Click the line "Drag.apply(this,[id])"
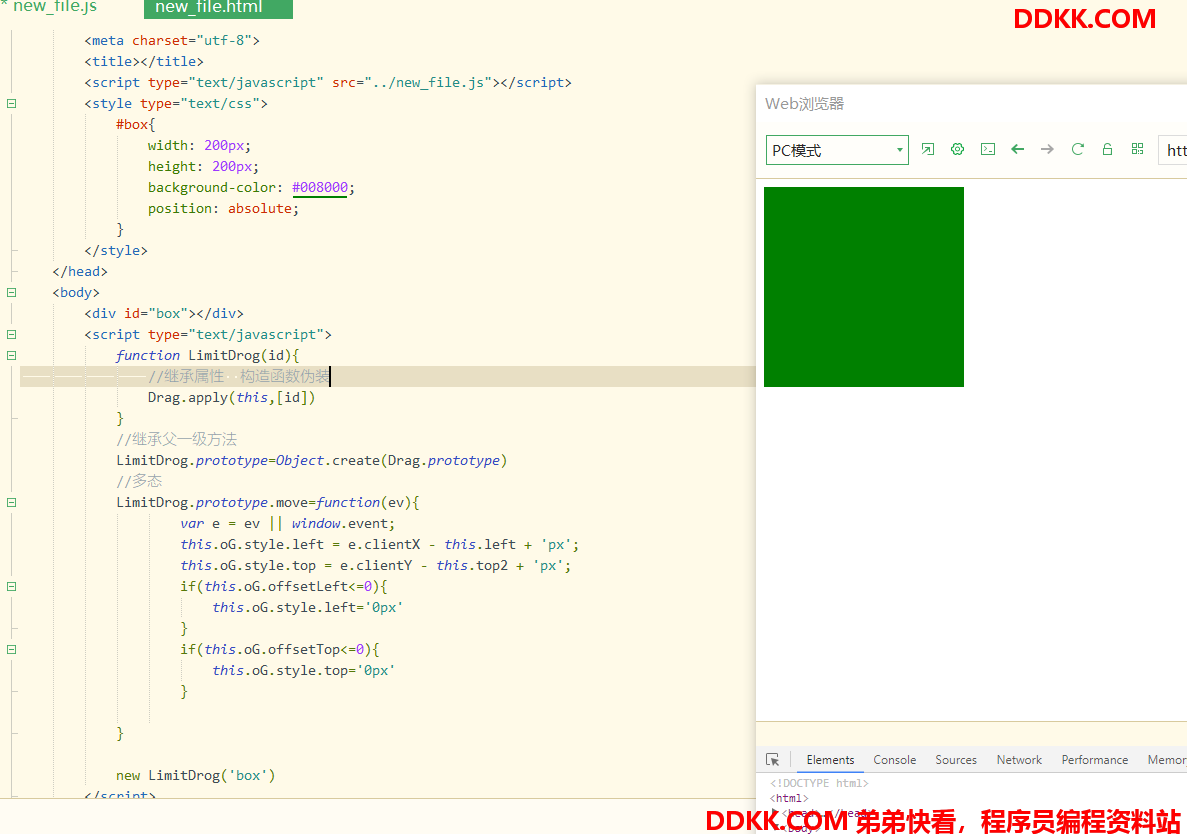 [x=231, y=397]
